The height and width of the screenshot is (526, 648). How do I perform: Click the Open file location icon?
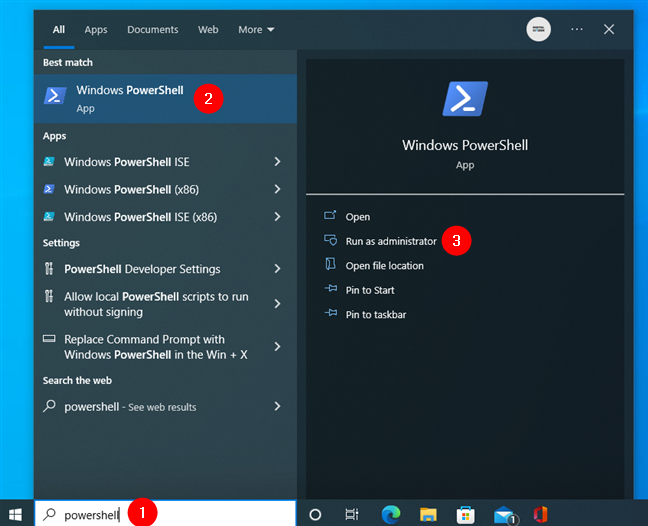[330, 264]
